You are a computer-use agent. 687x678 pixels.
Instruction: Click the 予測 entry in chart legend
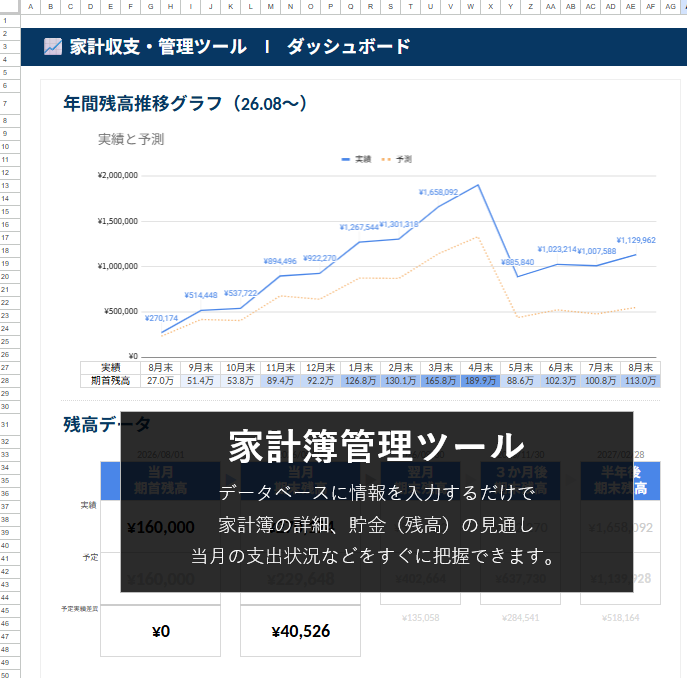click(x=397, y=159)
